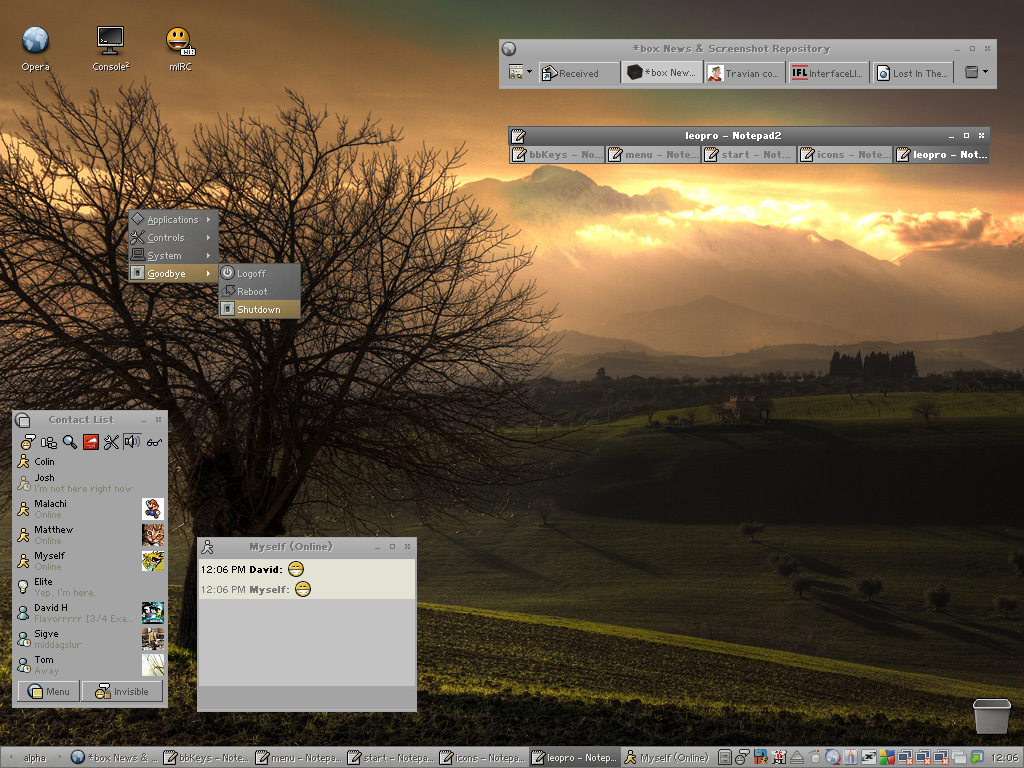Open the Opera desktop shortcut

coord(35,41)
